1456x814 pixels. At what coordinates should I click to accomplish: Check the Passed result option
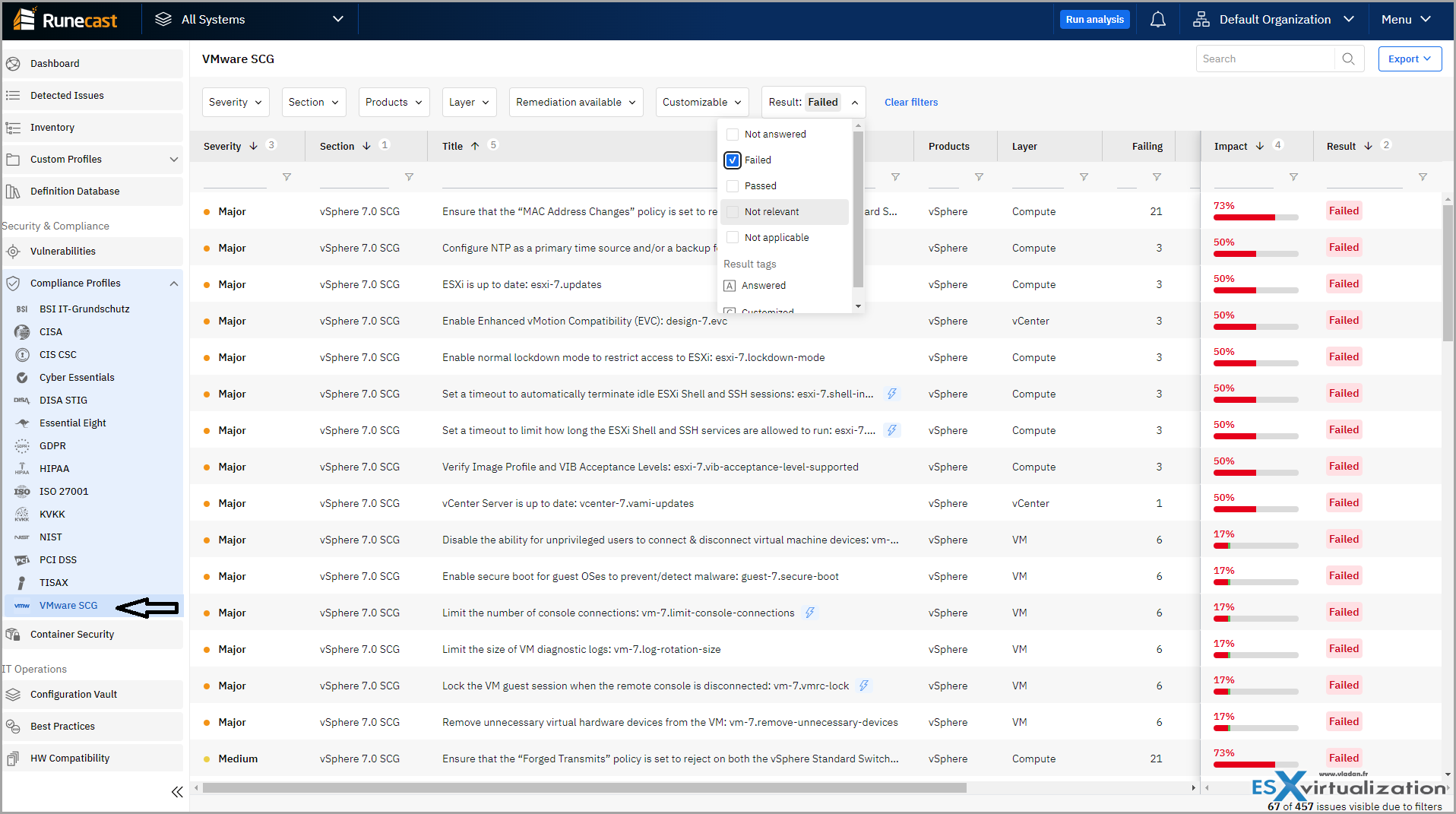[x=733, y=186]
